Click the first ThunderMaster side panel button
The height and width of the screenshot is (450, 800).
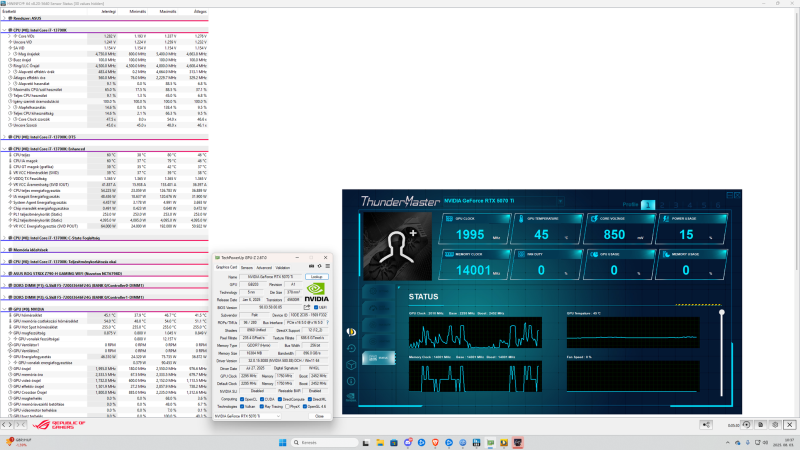pyautogui.click(x=379, y=291)
